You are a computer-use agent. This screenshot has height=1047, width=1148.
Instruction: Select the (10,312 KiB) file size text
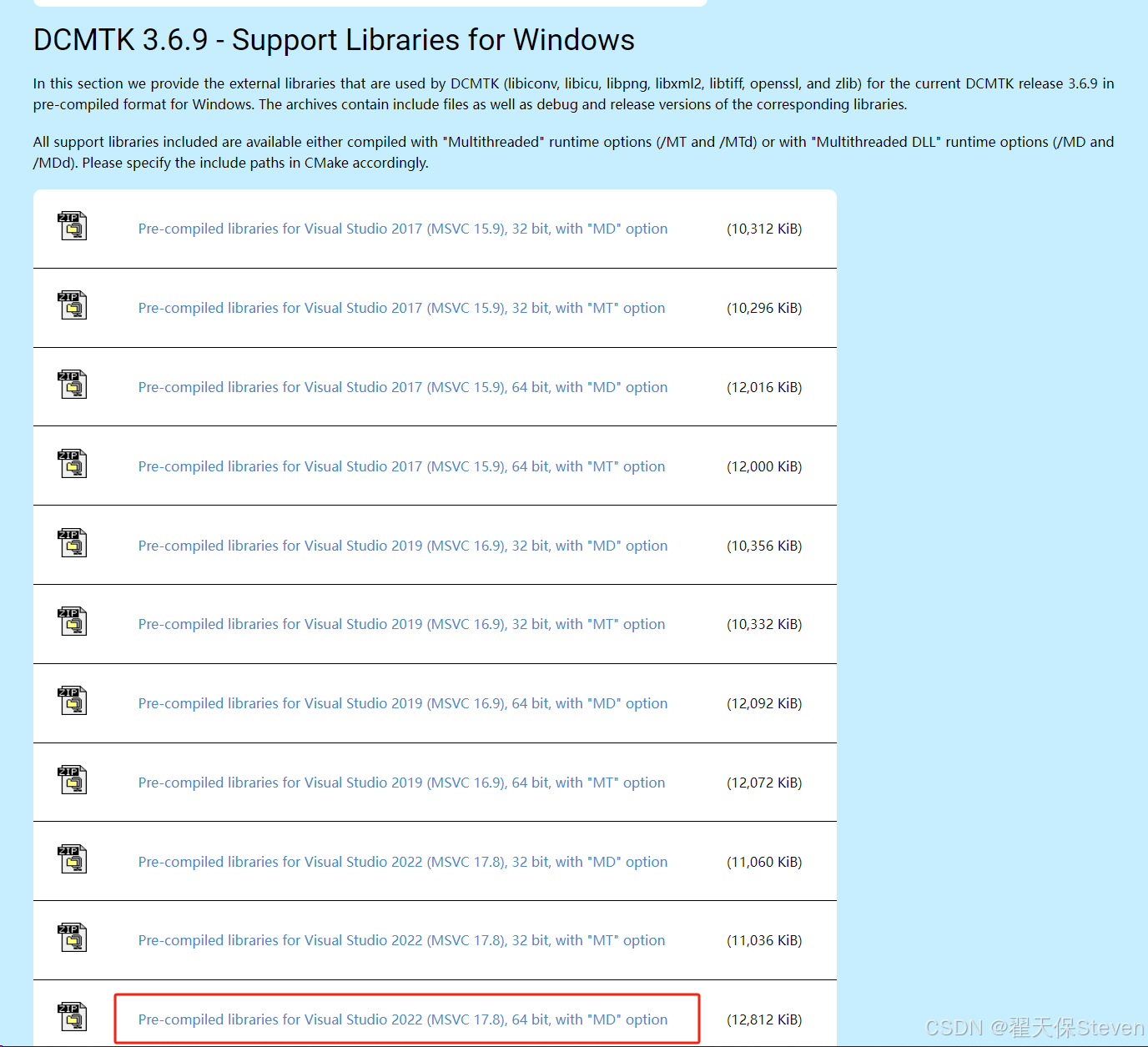click(x=764, y=229)
